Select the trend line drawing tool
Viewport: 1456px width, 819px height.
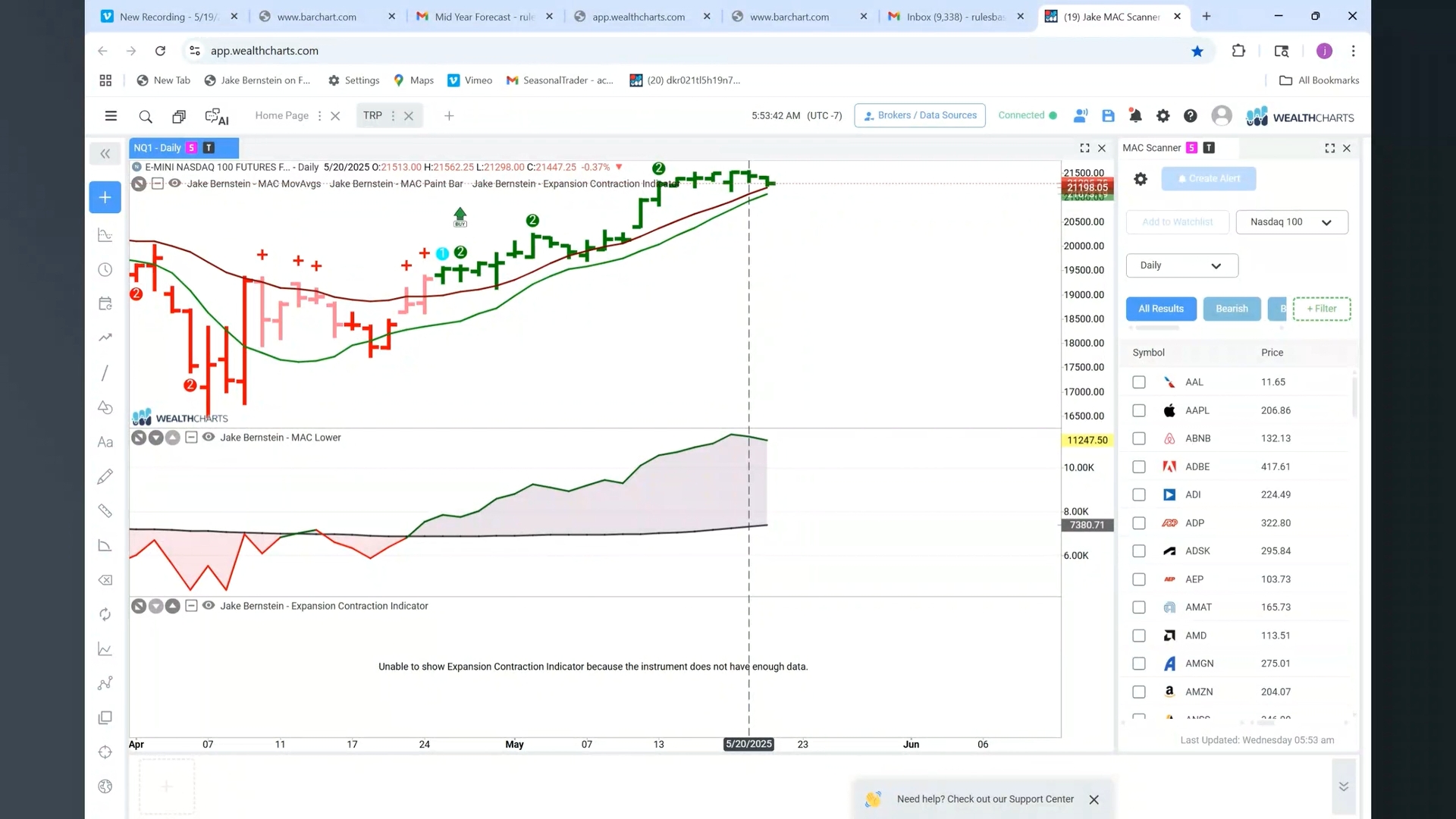point(105,372)
